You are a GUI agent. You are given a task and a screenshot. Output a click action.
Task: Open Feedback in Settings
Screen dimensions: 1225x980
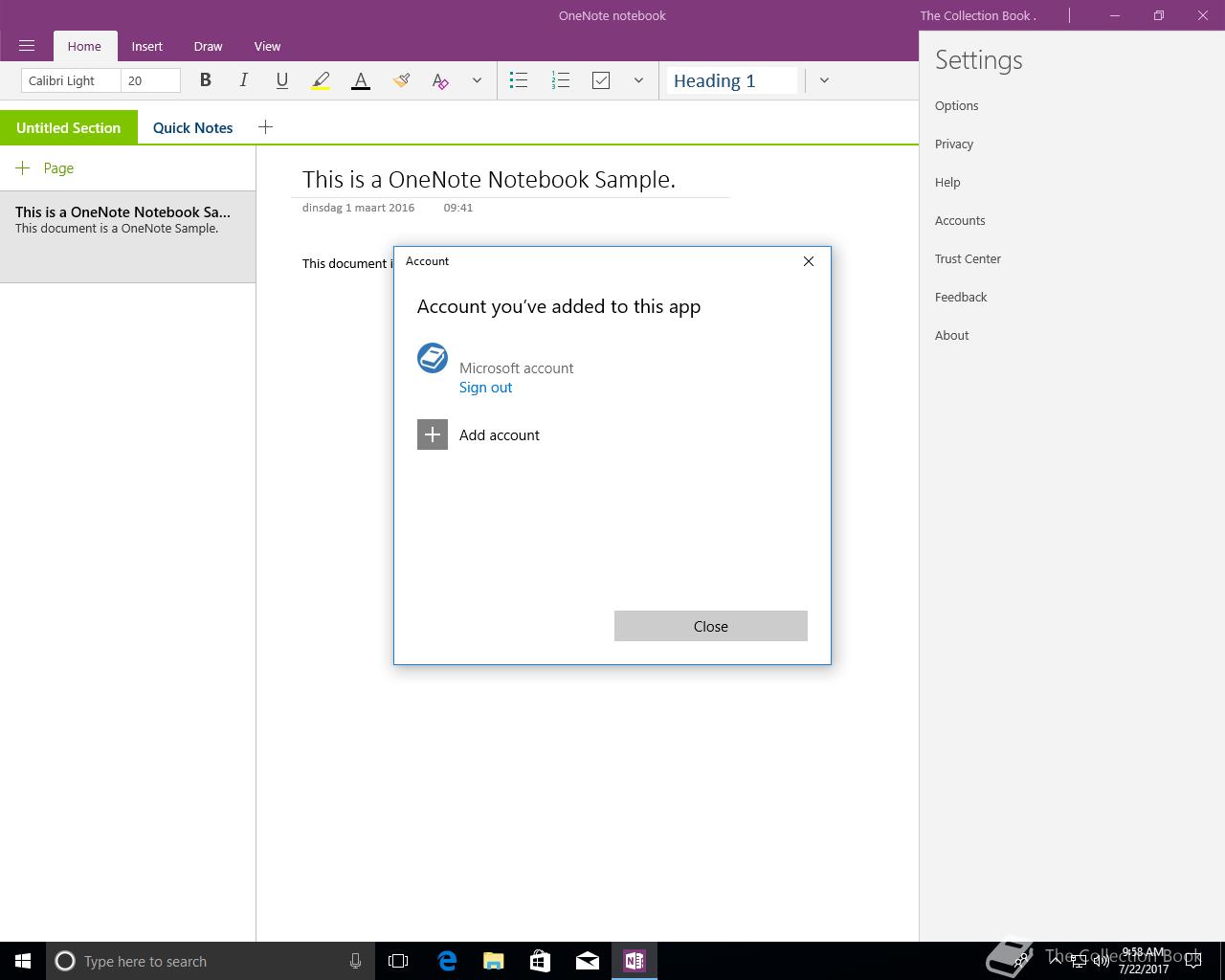click(961, 297)
